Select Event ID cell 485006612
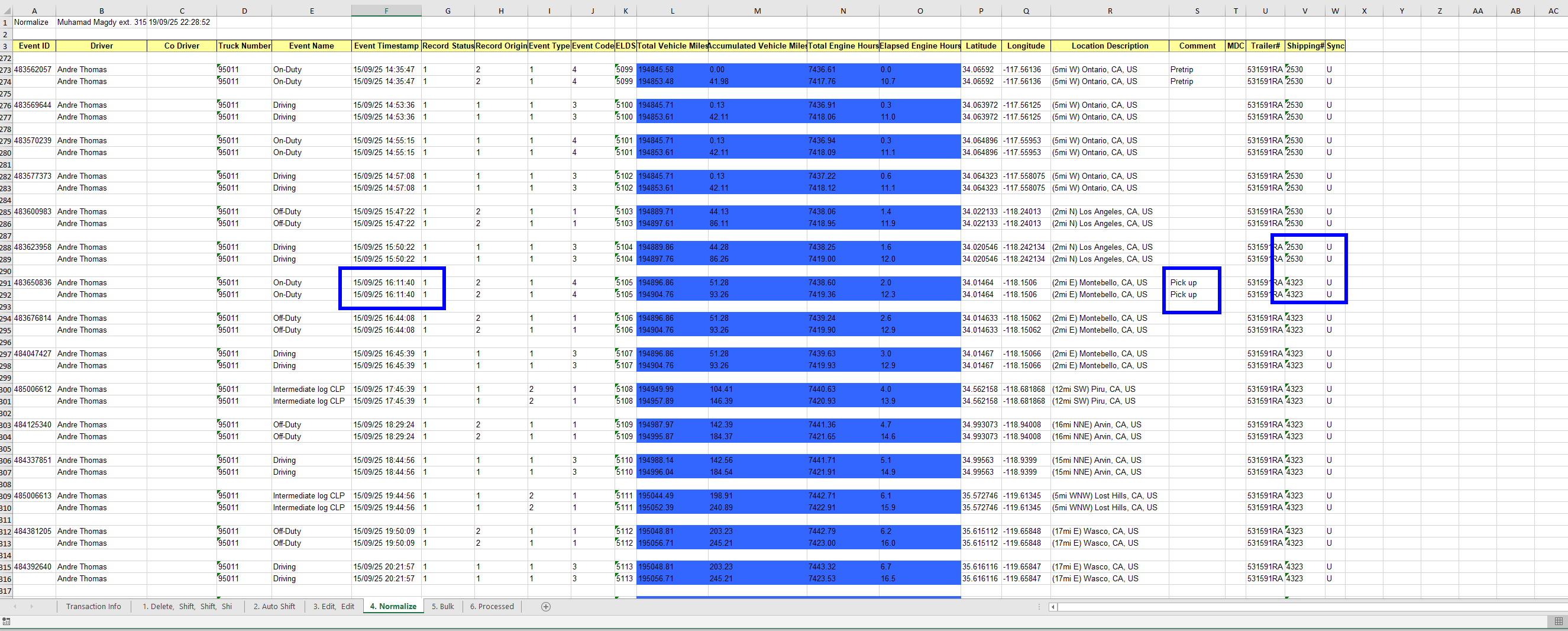1568x631 pixels. pos(34,389)
